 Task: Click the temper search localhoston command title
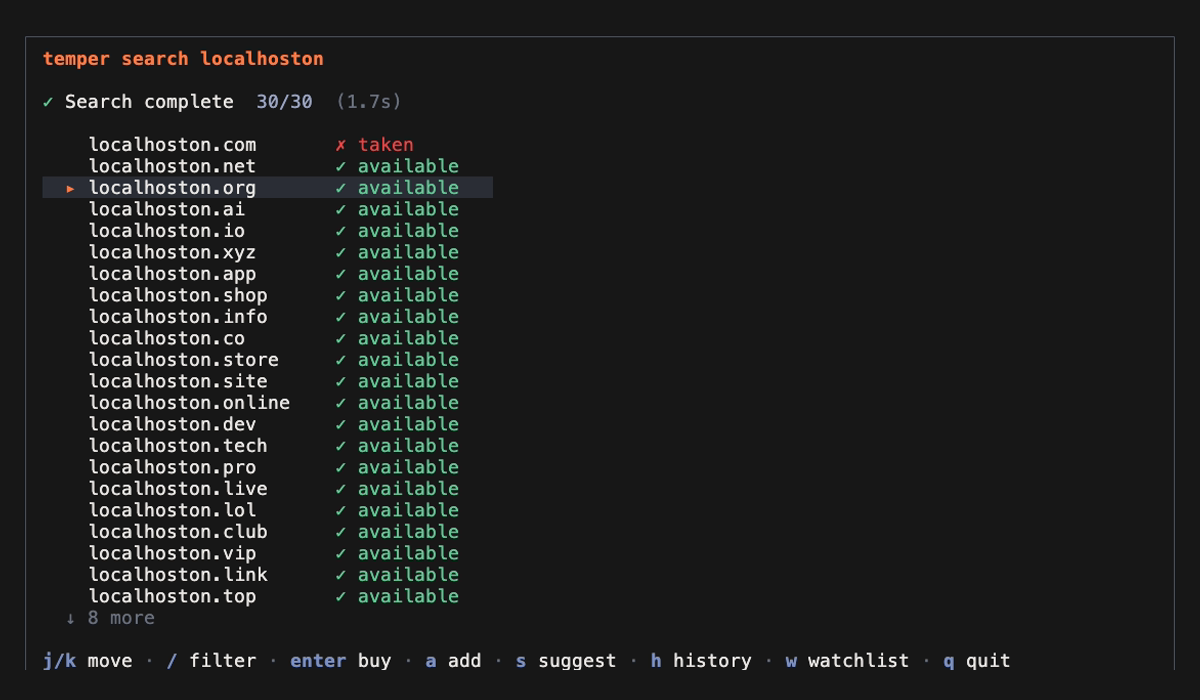point(183,59)
